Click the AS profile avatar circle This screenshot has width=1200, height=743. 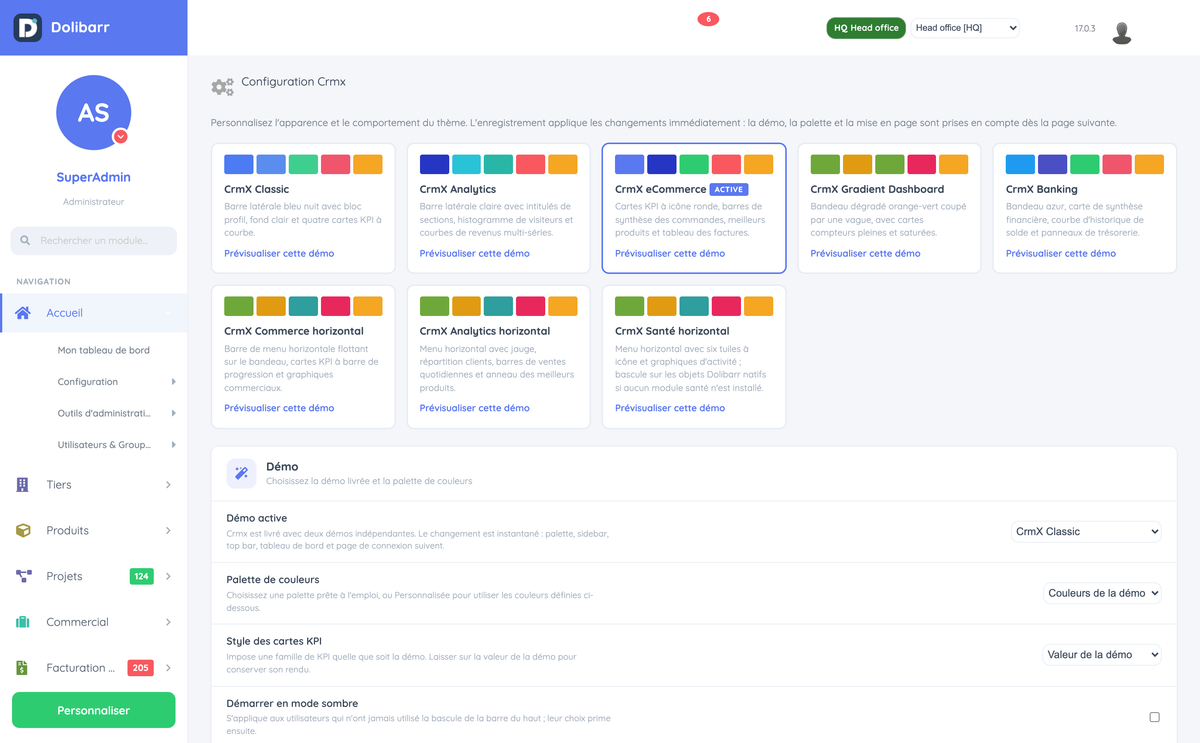point(94,112)
